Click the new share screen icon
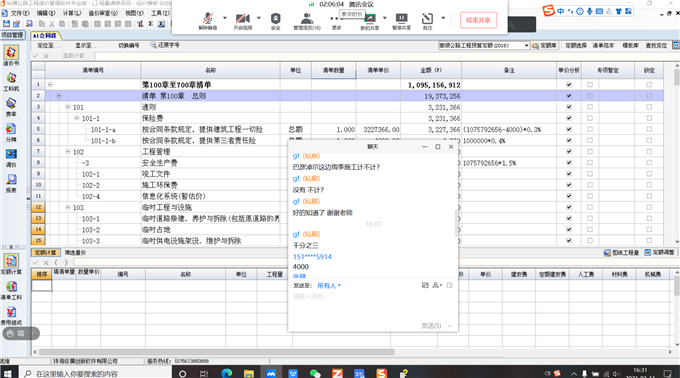Screen dimensions: 680x378 click(x=370, y=19)
